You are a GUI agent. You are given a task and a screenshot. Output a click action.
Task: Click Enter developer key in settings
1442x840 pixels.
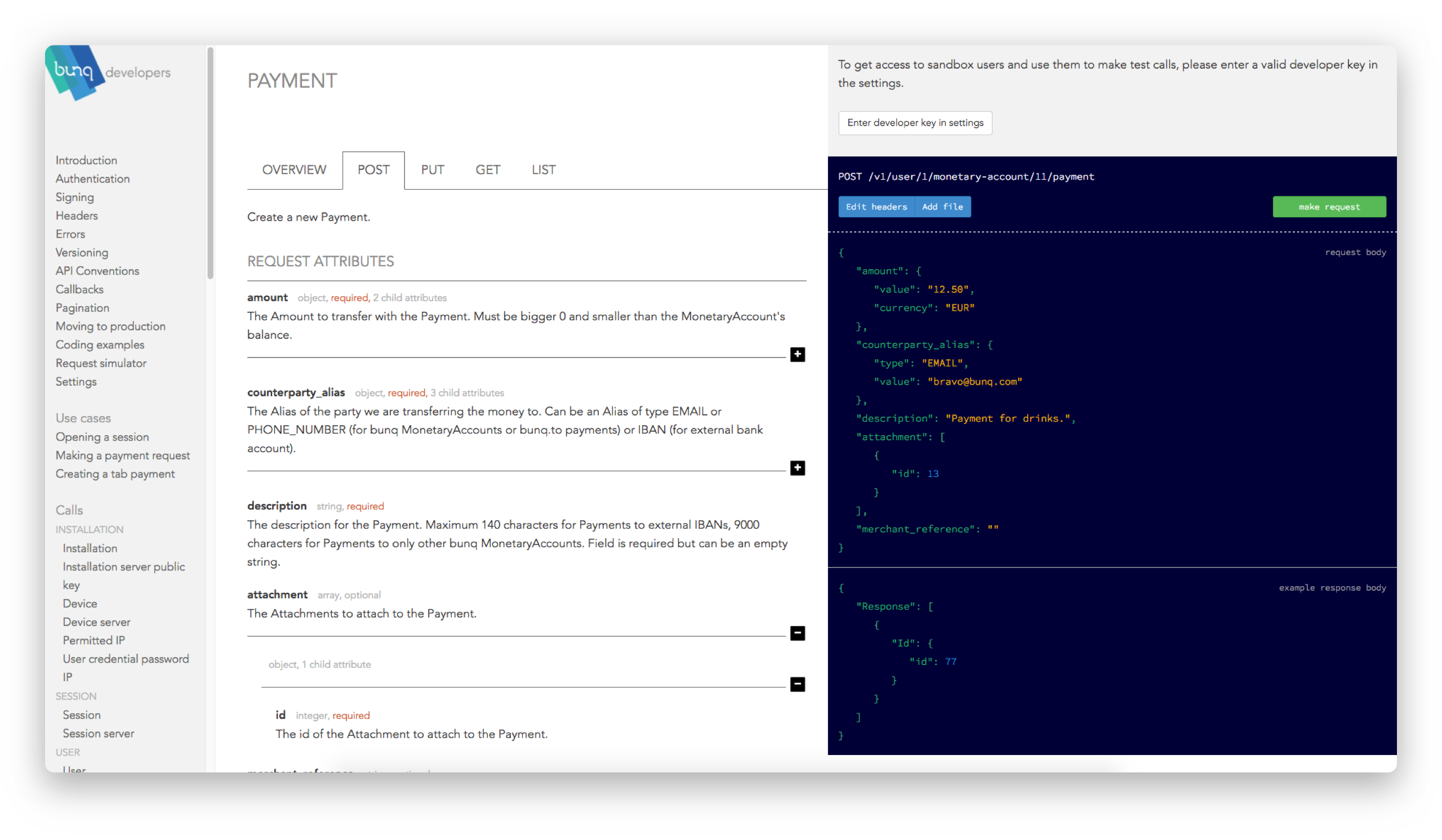point(914,123)
